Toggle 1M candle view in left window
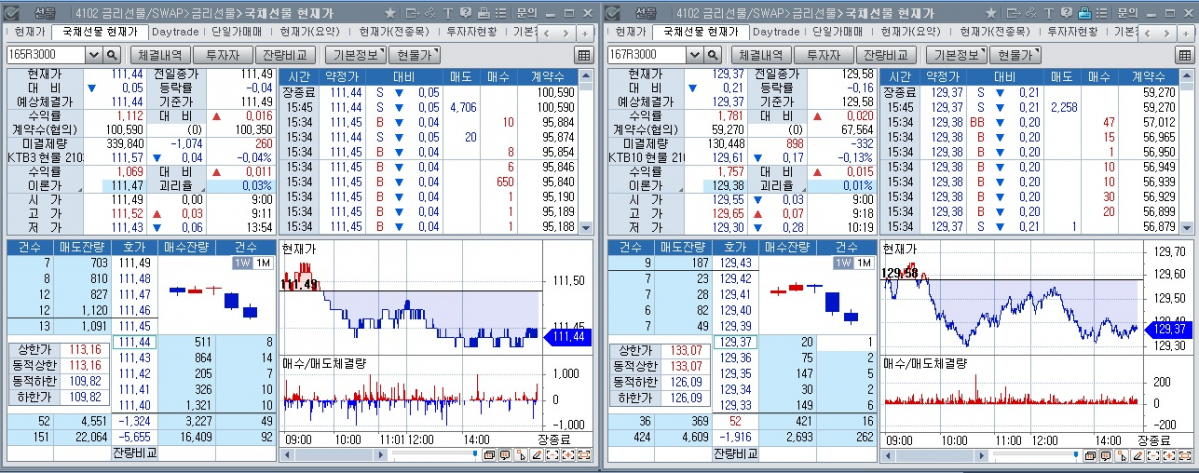This screenshot has height=473, width=1199. [x=262, y=263]
